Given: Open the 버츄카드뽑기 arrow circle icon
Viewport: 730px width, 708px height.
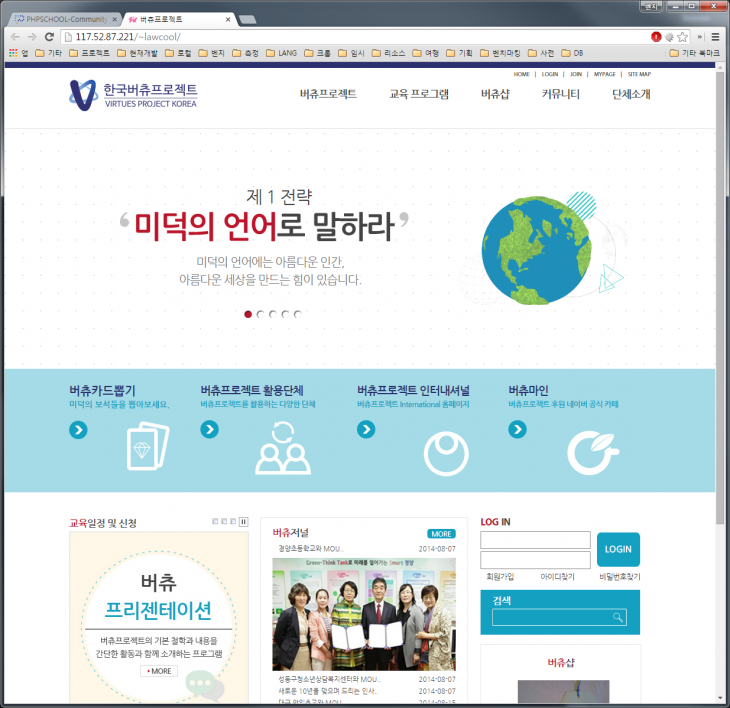Looking at the screenshot, I should [x=78, y=430].
